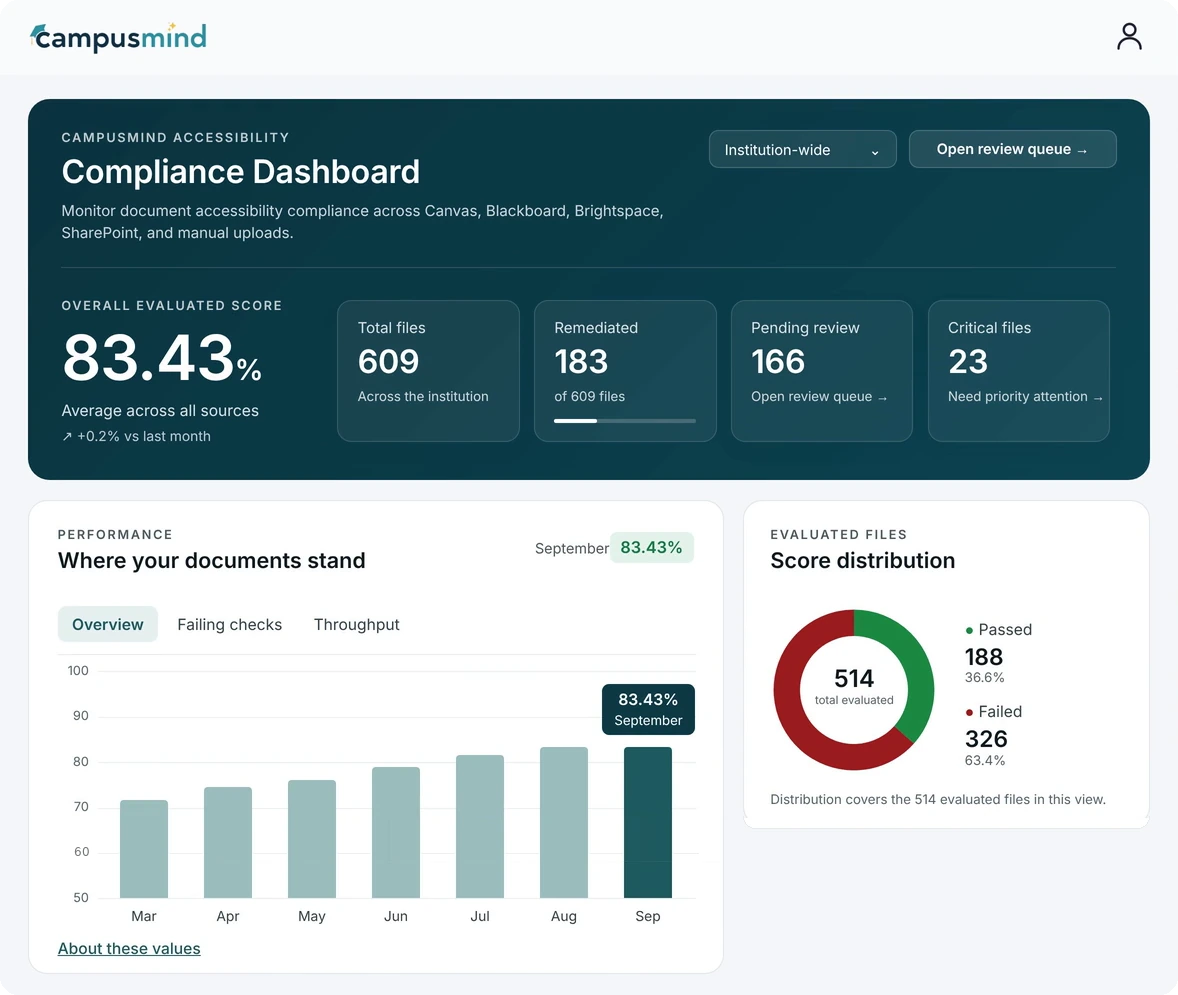Click the Jun bar in chart
Screen dimensions: 1178x995
396,833
